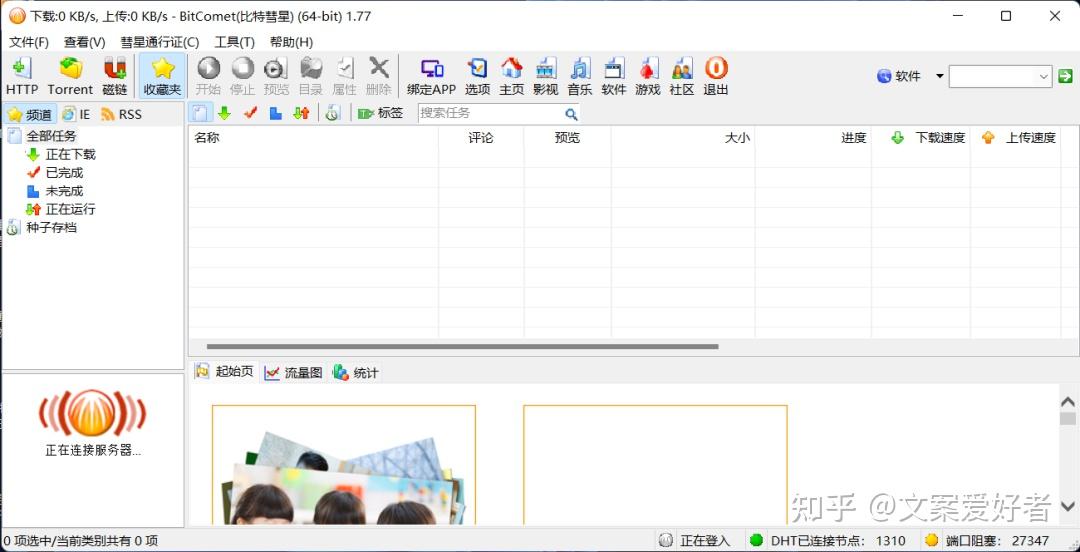Select 已完成 in the task tree
The height and width of the screenshot is (552, 1080).
click(64, 173)
